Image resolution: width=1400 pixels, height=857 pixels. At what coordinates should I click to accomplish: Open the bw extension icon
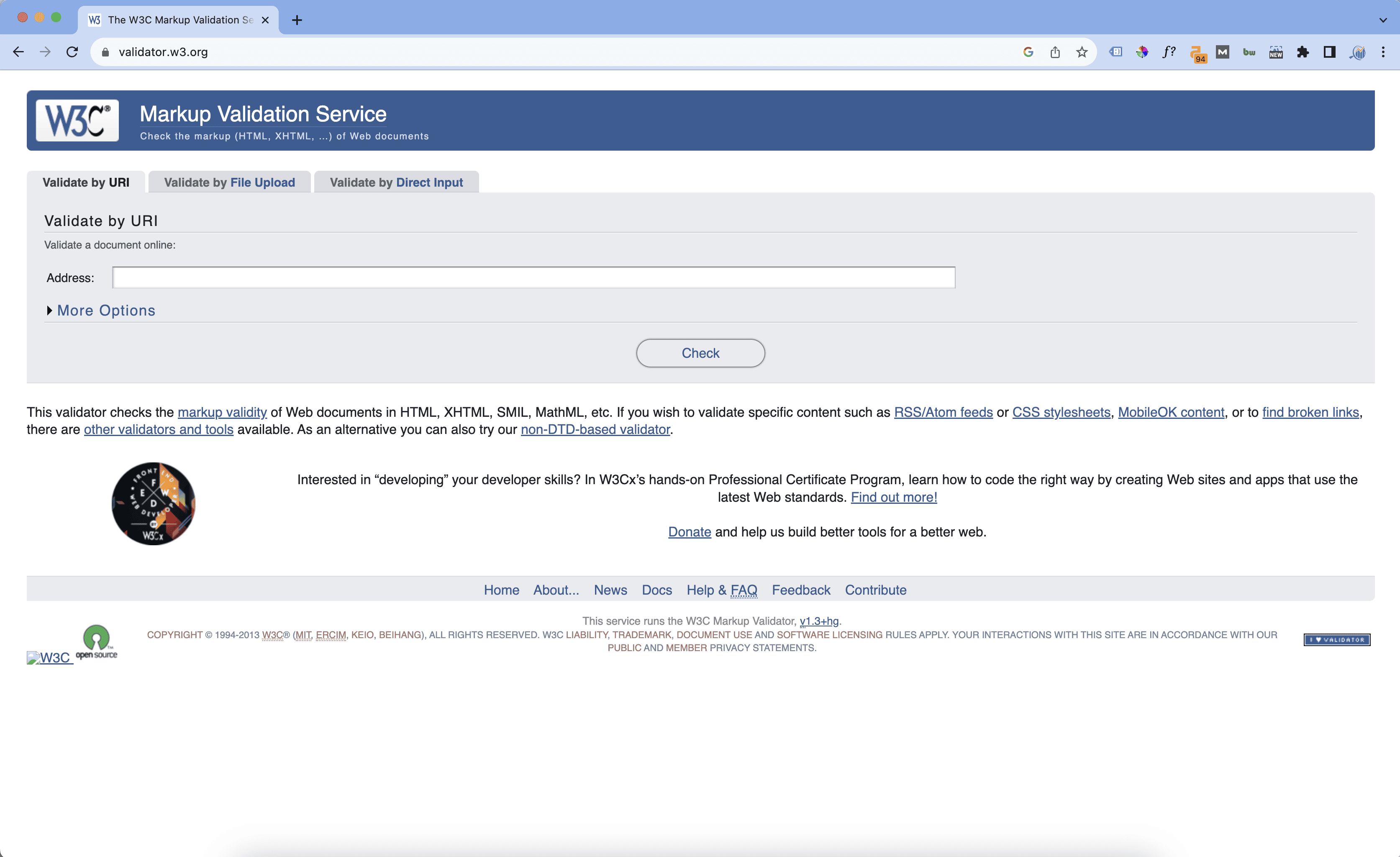(x=1249, y=52)
